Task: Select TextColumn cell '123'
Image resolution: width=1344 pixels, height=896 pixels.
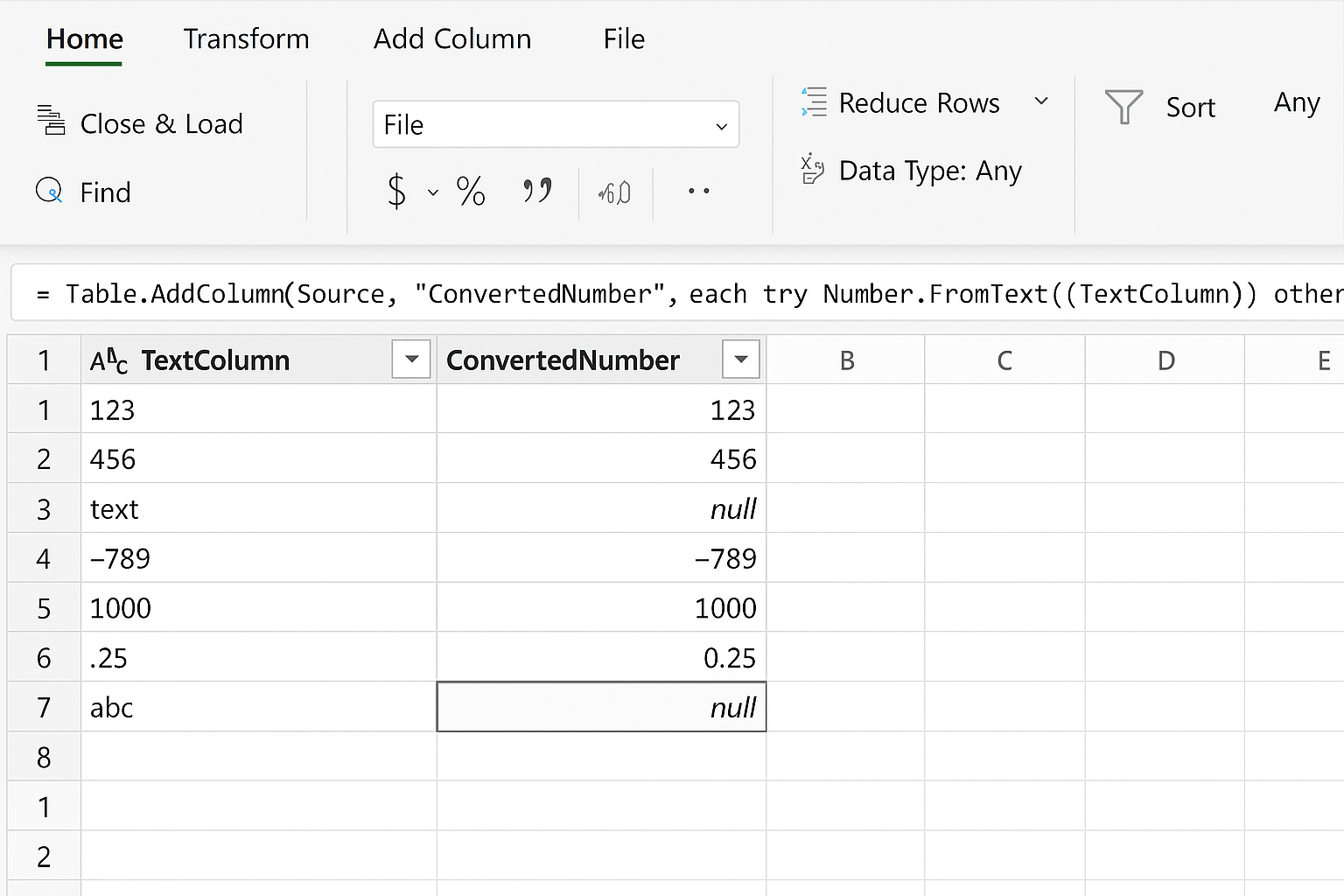Action: pos(259,409)
